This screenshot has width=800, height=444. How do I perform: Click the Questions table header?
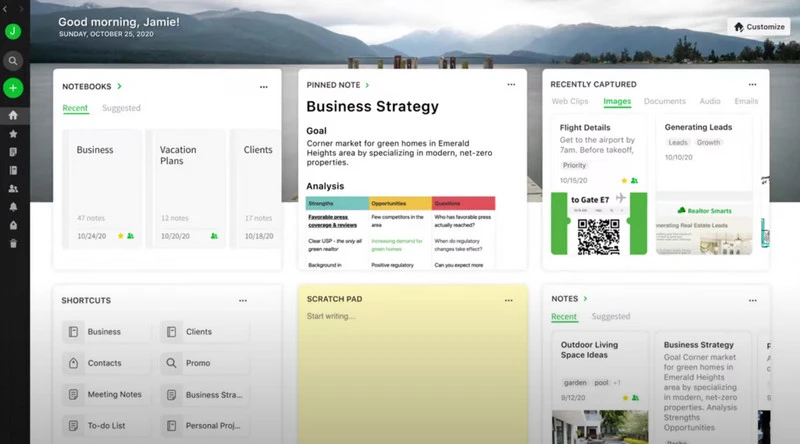pyautogui.click(x=463, y=203)
